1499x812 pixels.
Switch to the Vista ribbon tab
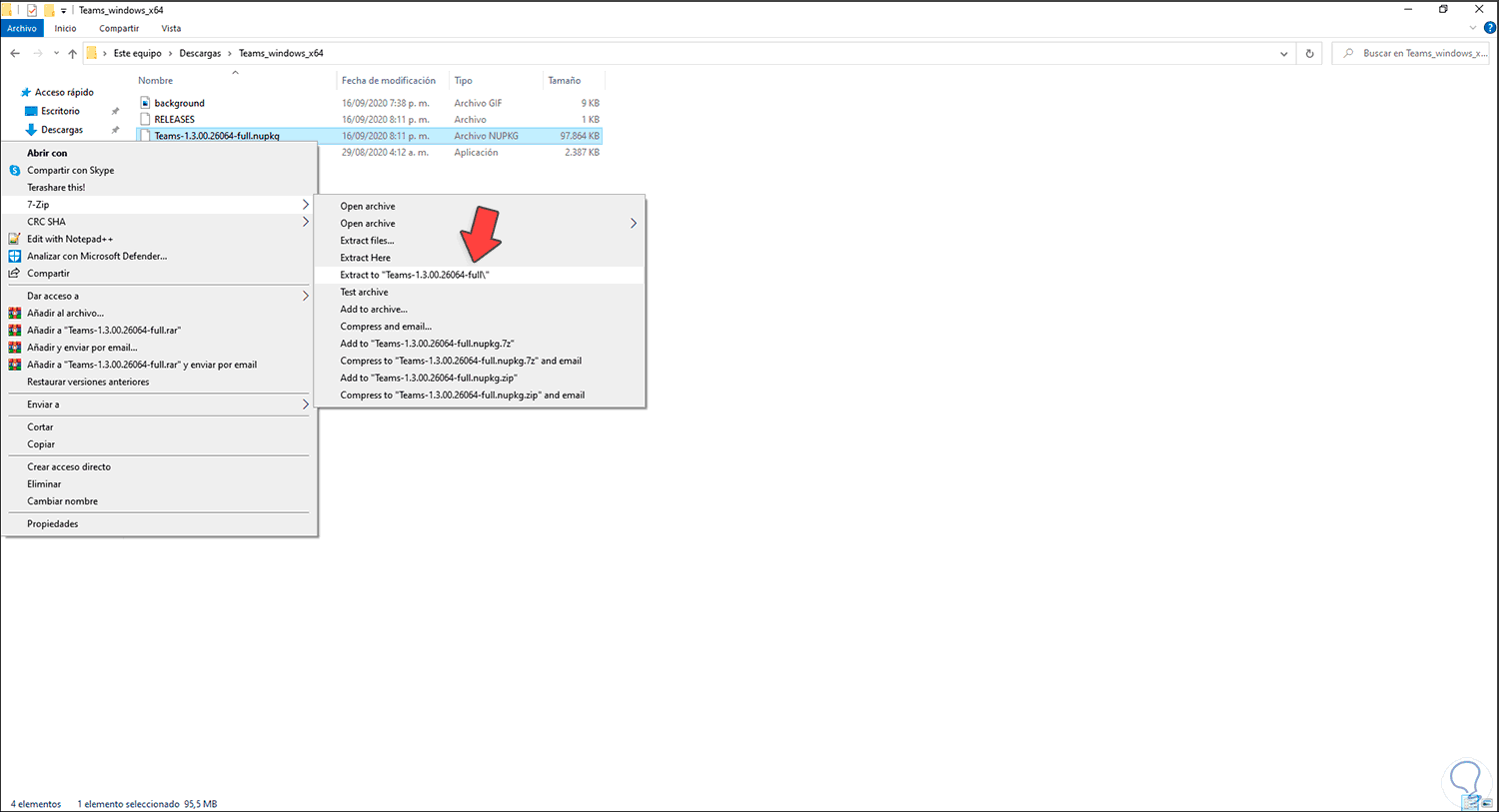[x=171, y=28]
